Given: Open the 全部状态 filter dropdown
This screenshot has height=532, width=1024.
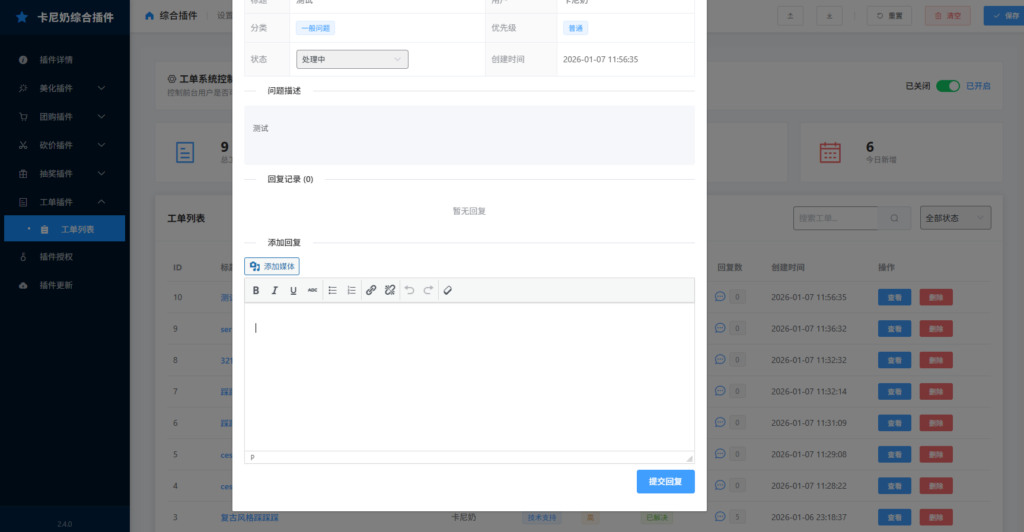Looking at the screenshot, I should (x=955, y=218).
